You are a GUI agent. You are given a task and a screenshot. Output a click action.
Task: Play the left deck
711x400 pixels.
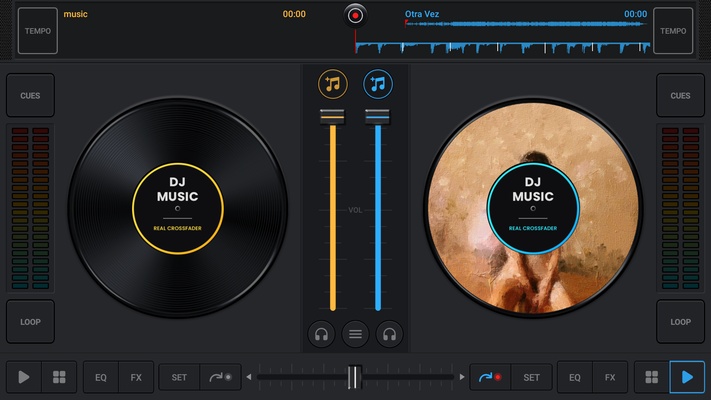click(24, 377)
